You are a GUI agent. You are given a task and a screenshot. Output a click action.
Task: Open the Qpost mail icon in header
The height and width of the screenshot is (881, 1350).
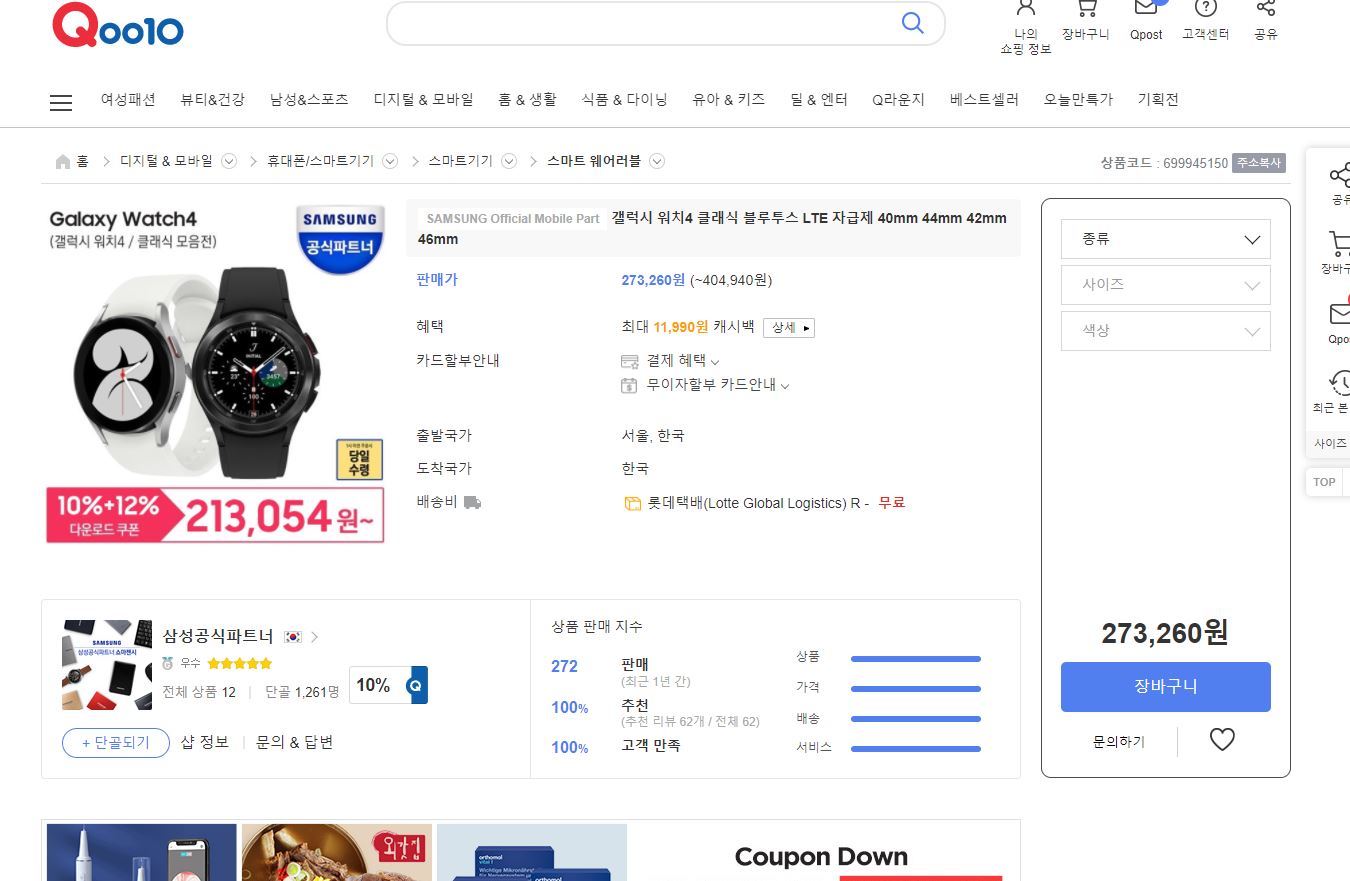(x=1146, y=9)
